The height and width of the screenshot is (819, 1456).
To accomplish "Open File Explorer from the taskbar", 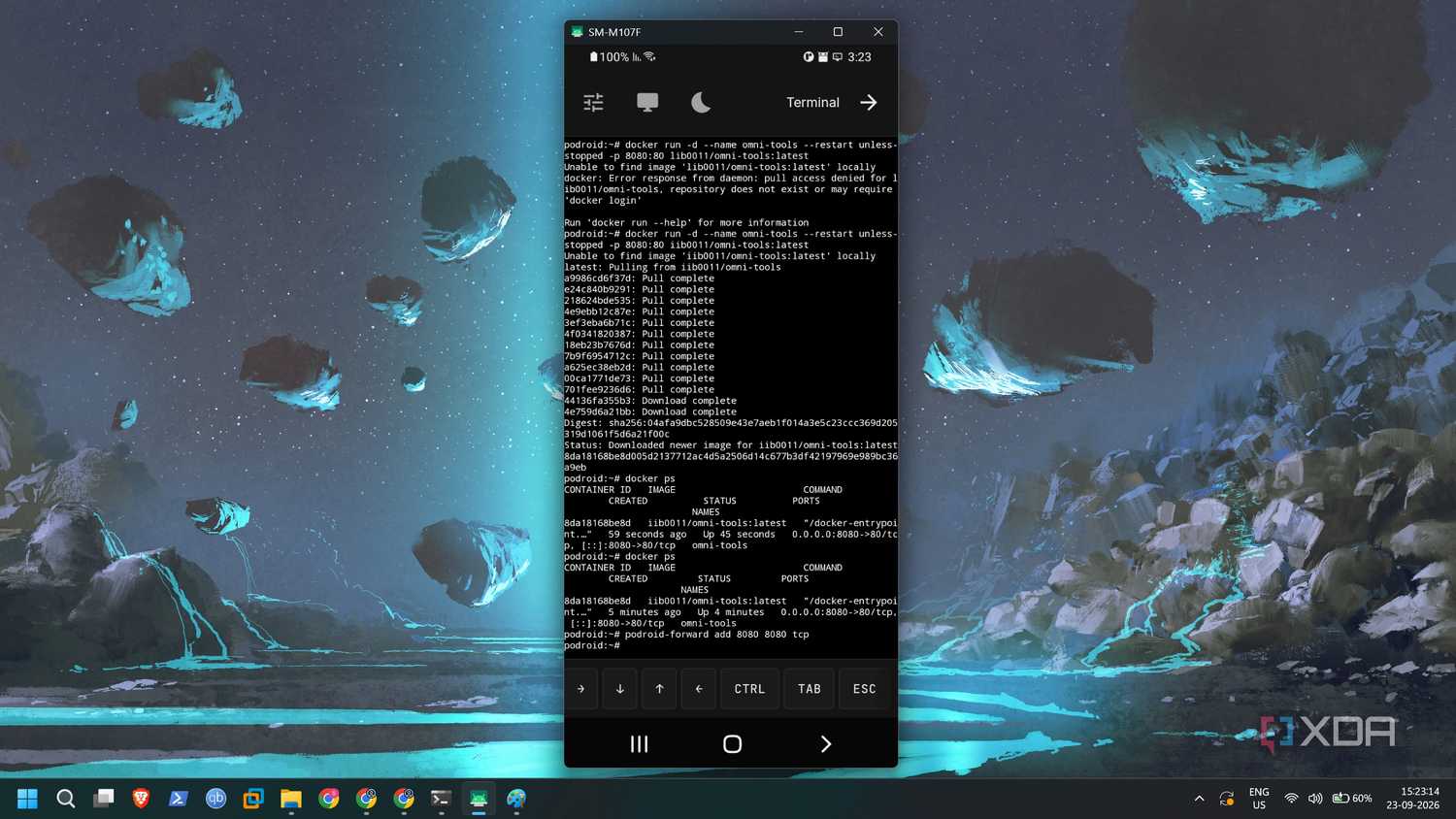I will (291, 799).
